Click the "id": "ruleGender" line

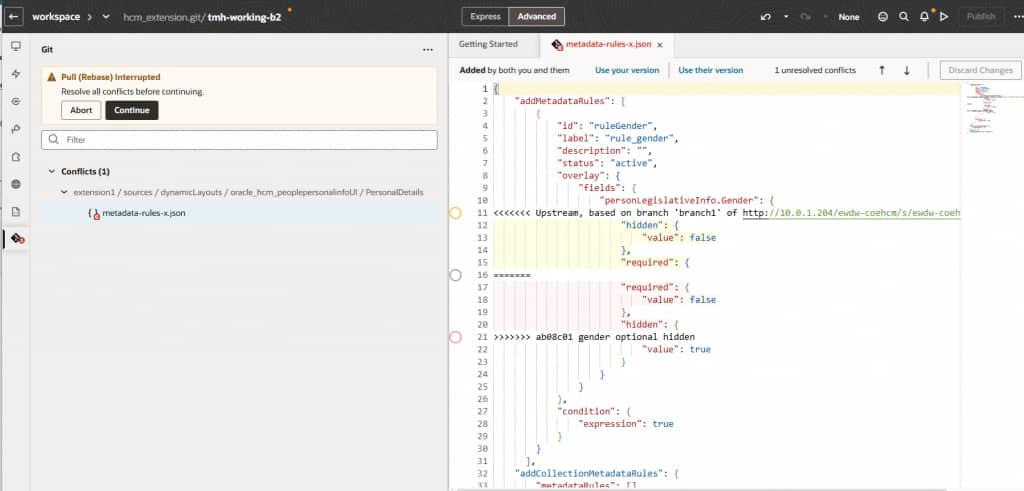pyautogui.click(x=606, y=126)
